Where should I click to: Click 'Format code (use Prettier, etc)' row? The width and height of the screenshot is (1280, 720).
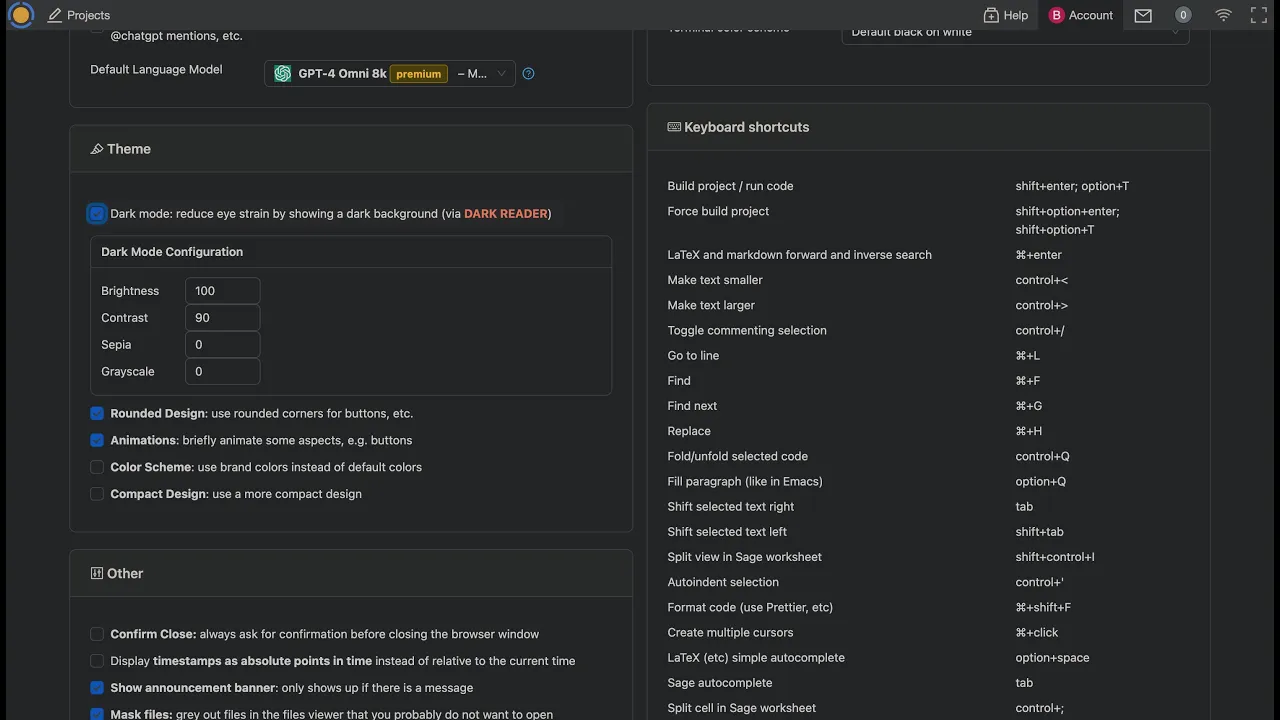pyautogui.click(x=928, y=607)
